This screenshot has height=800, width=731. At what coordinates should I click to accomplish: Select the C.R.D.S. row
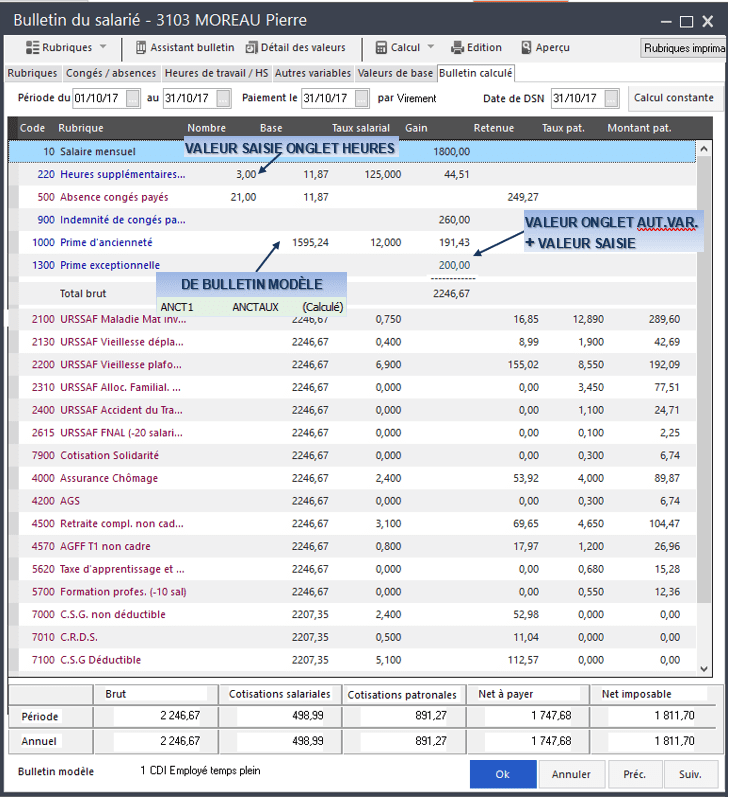pos(352,637)
